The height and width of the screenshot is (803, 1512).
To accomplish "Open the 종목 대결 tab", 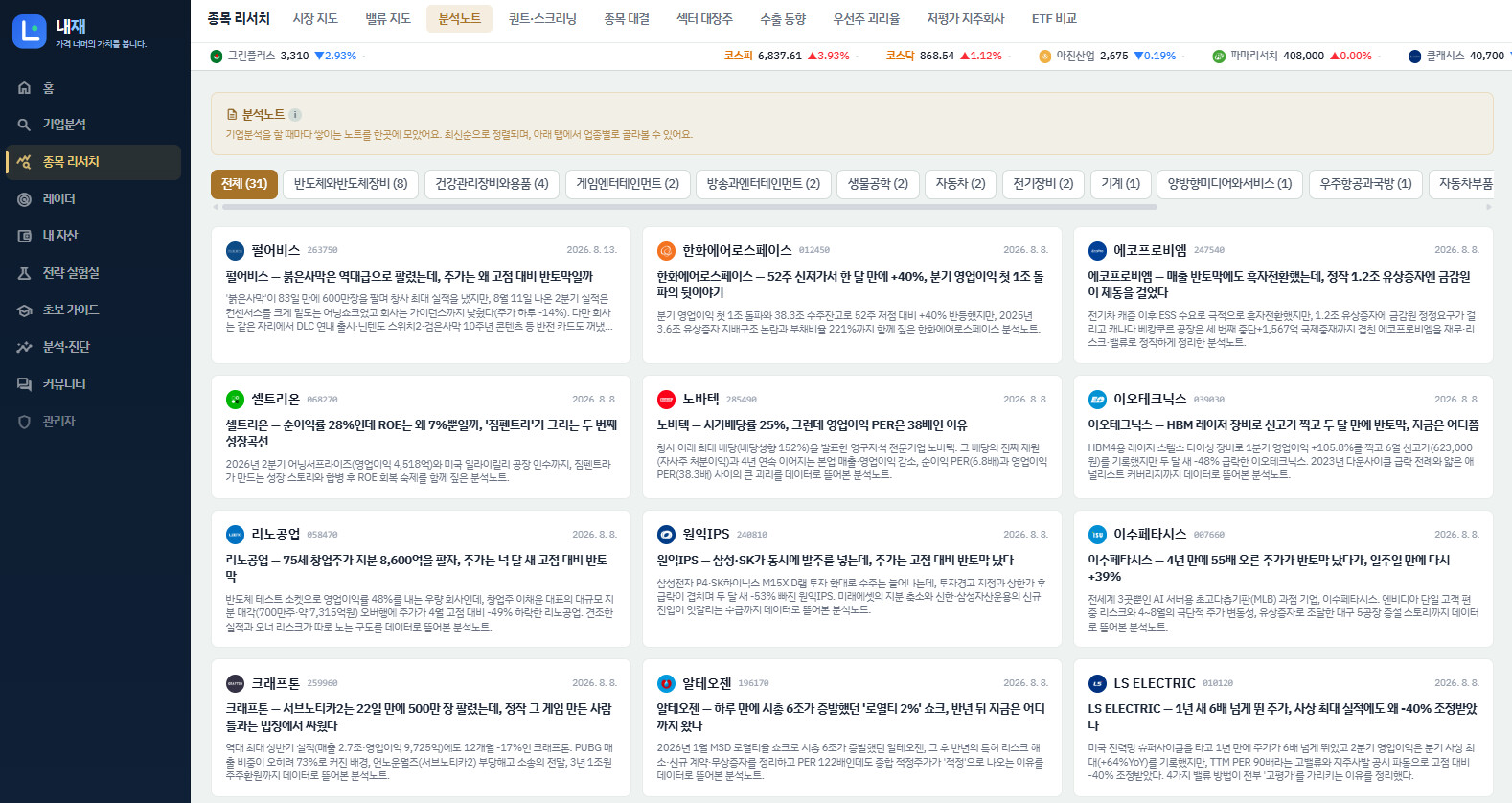I will (627, 18).
